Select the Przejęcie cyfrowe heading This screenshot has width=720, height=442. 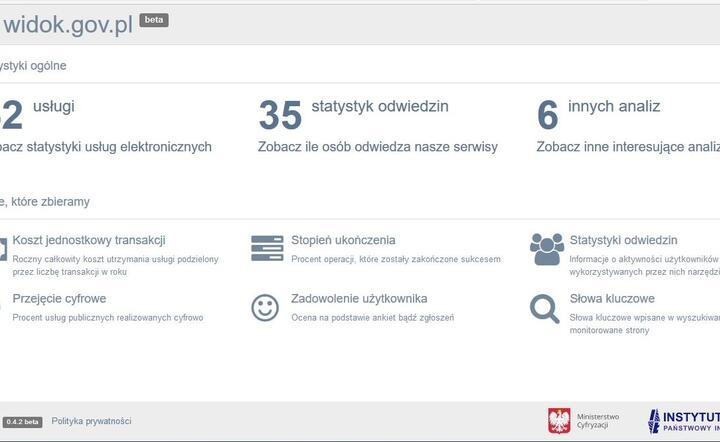point(59,299)
